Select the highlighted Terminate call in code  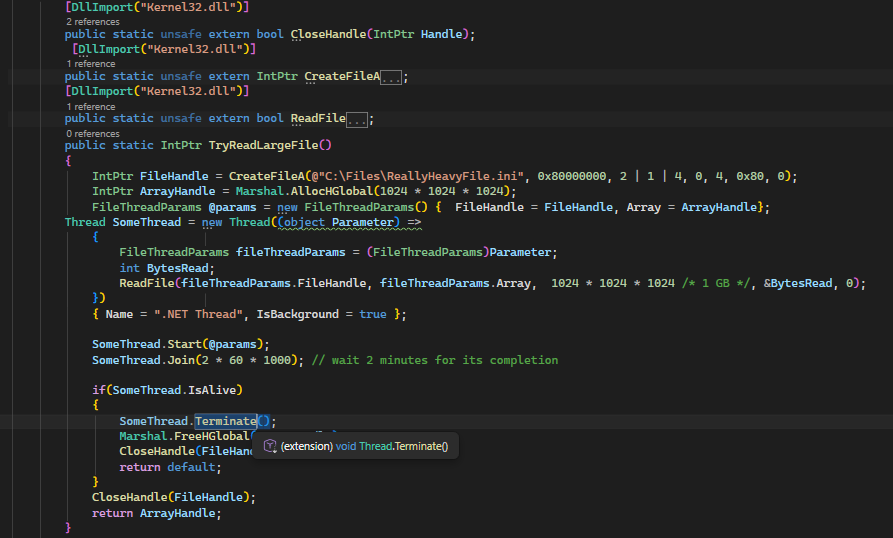[226, 421]
